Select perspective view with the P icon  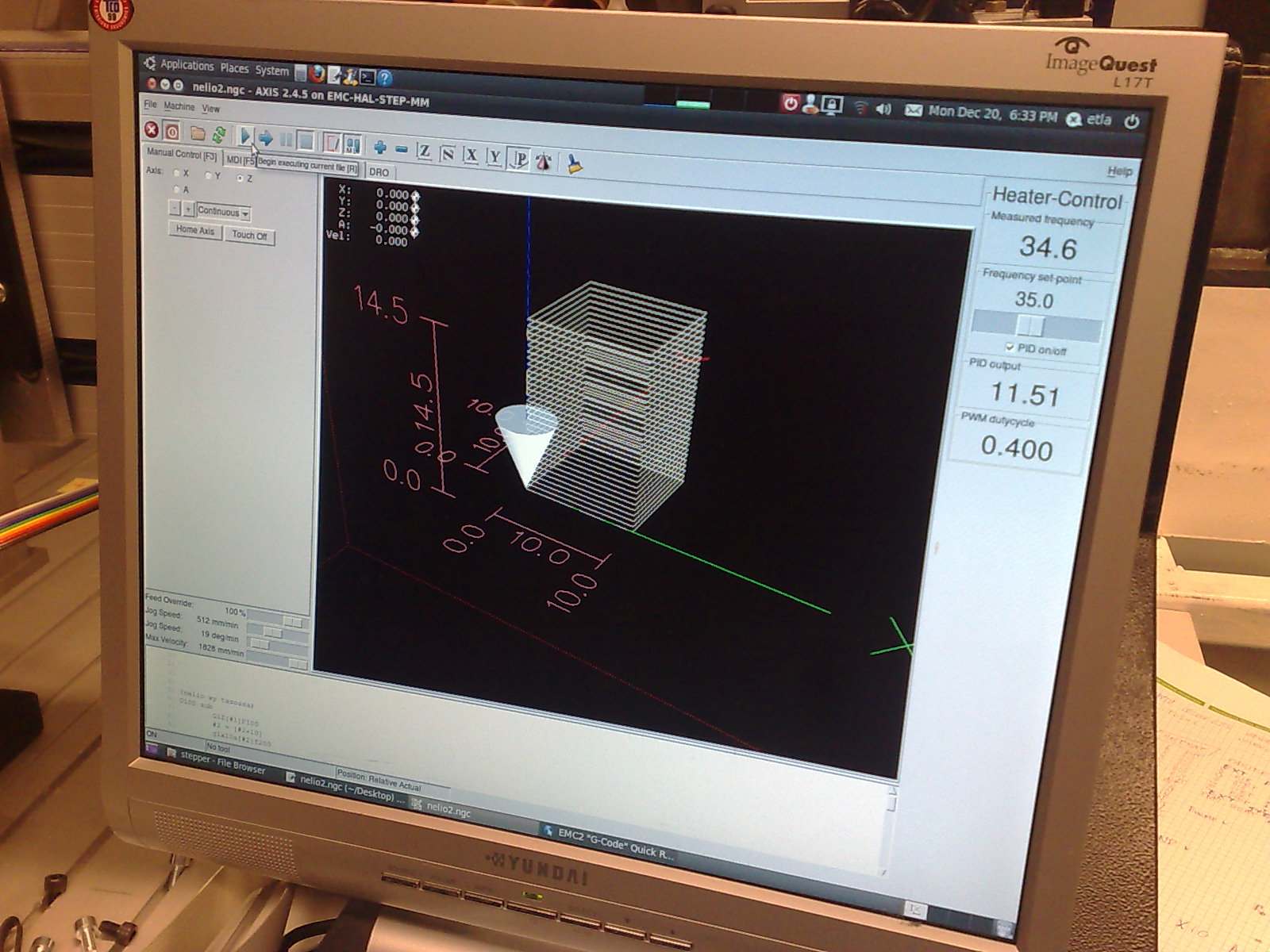click(x=520, y=159)
